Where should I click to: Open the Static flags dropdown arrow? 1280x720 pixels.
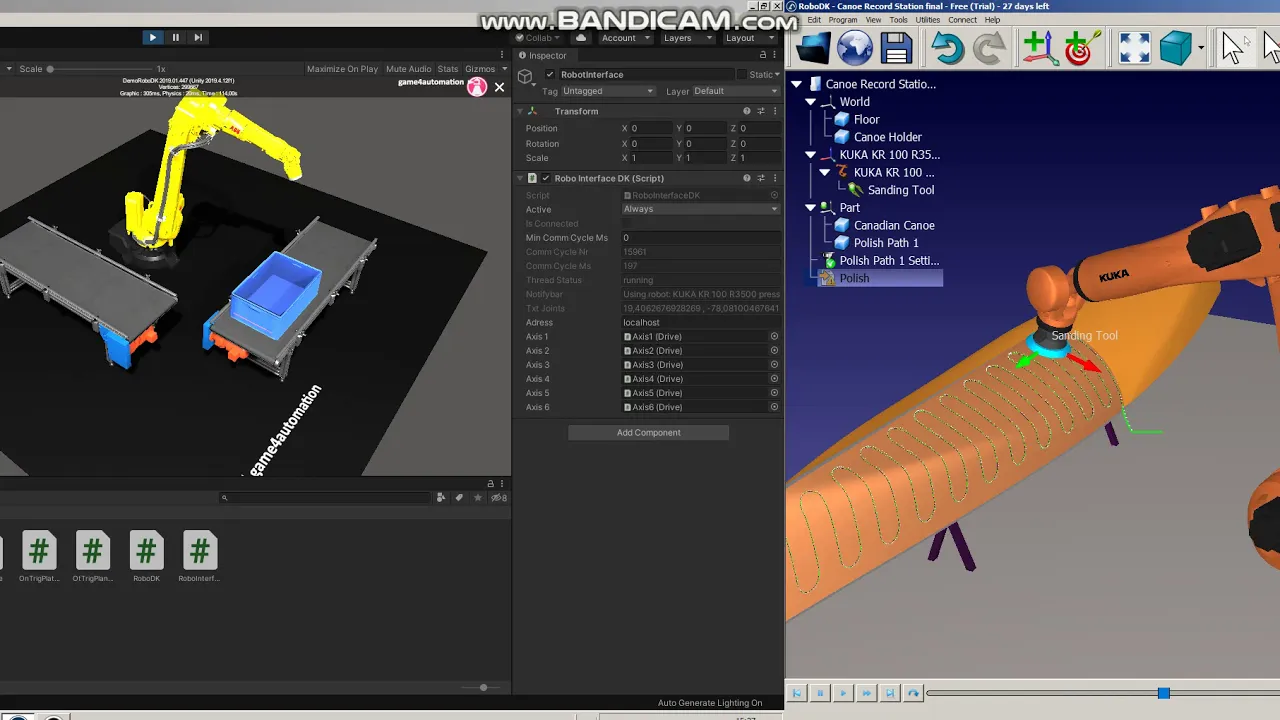click(x=778, y=75)
